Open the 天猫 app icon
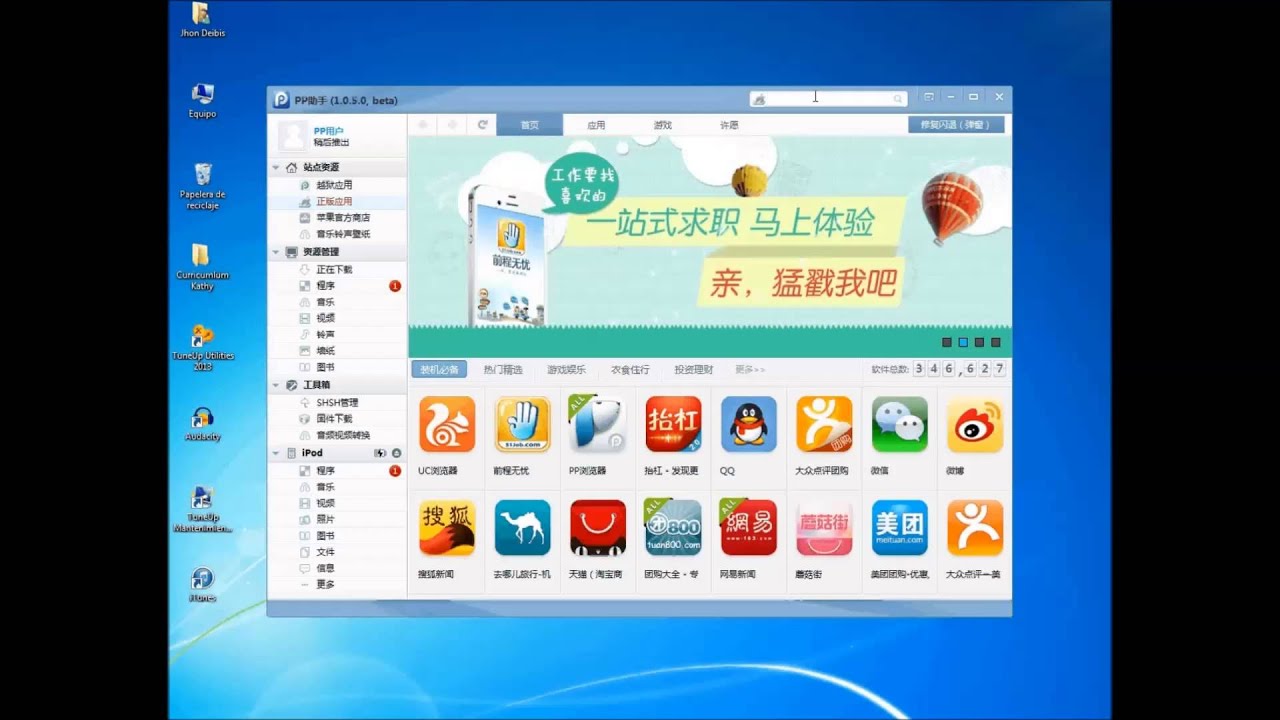The height and width of the screenshot is (720, 1280). tap(597, 528)
